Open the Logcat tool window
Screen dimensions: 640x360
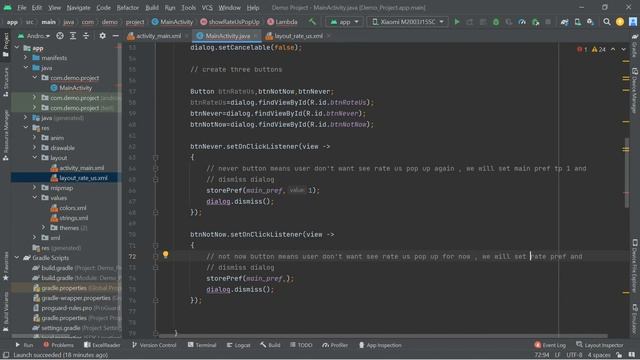click(x=238, y=345)
